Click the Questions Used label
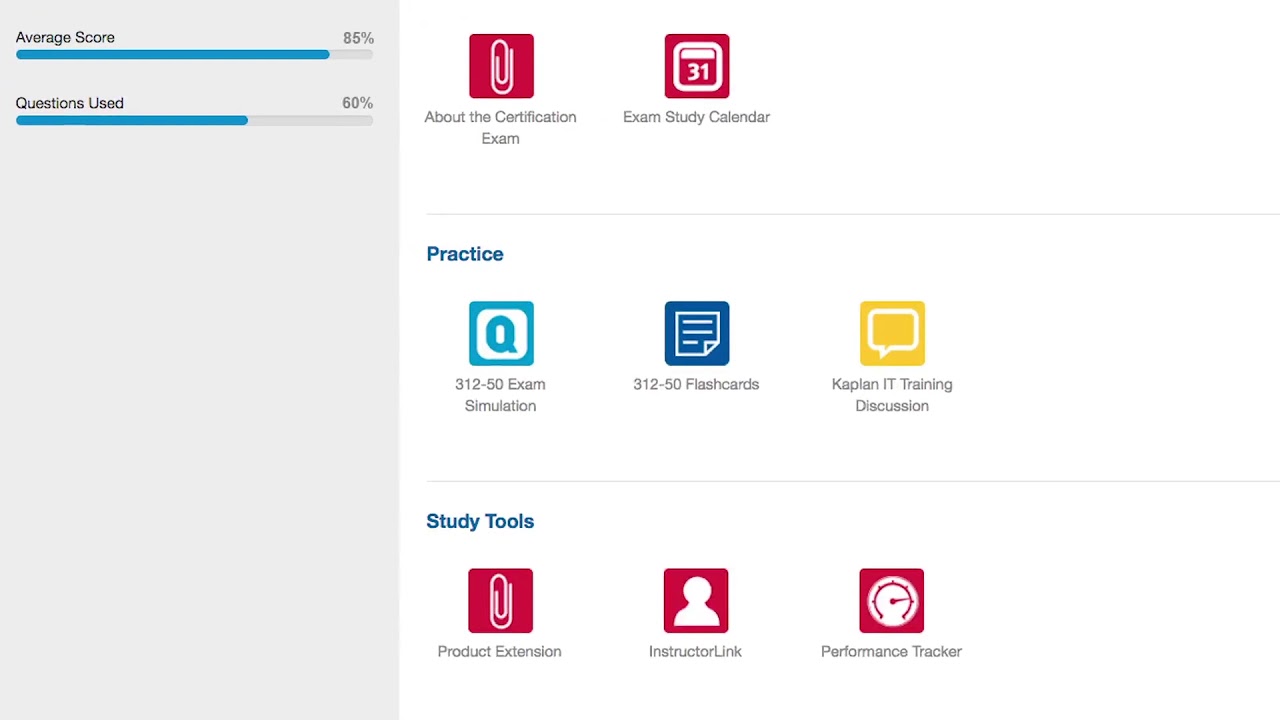Screen dimensions: 1280x720 coord(70,103)
